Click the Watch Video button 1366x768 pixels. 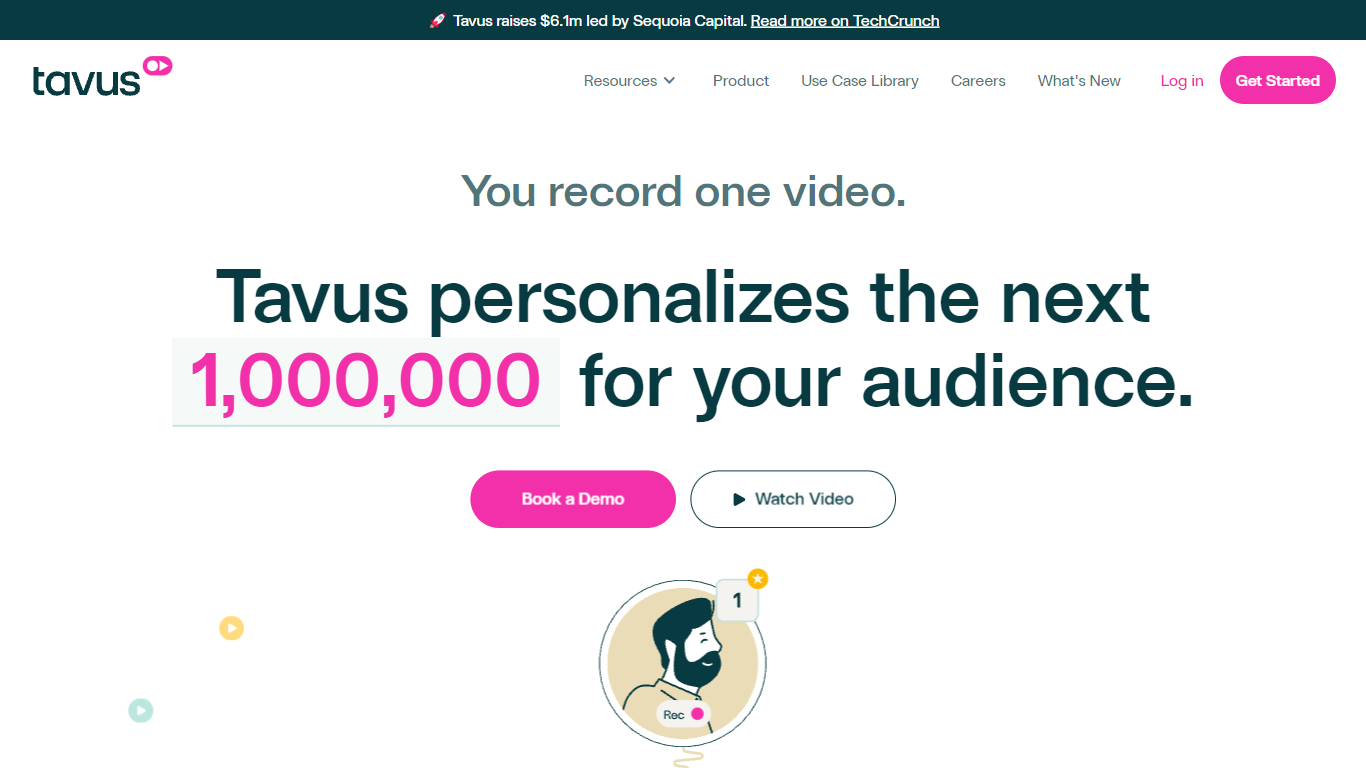pos(793,499)
